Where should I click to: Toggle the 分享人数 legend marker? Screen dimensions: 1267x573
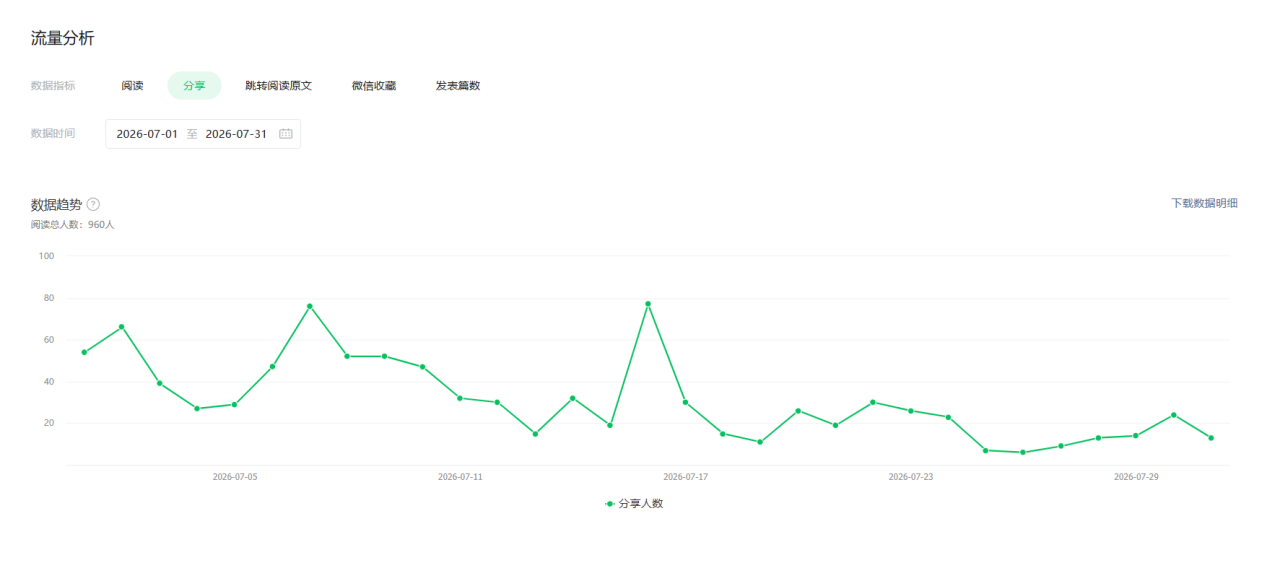point(610,504)
